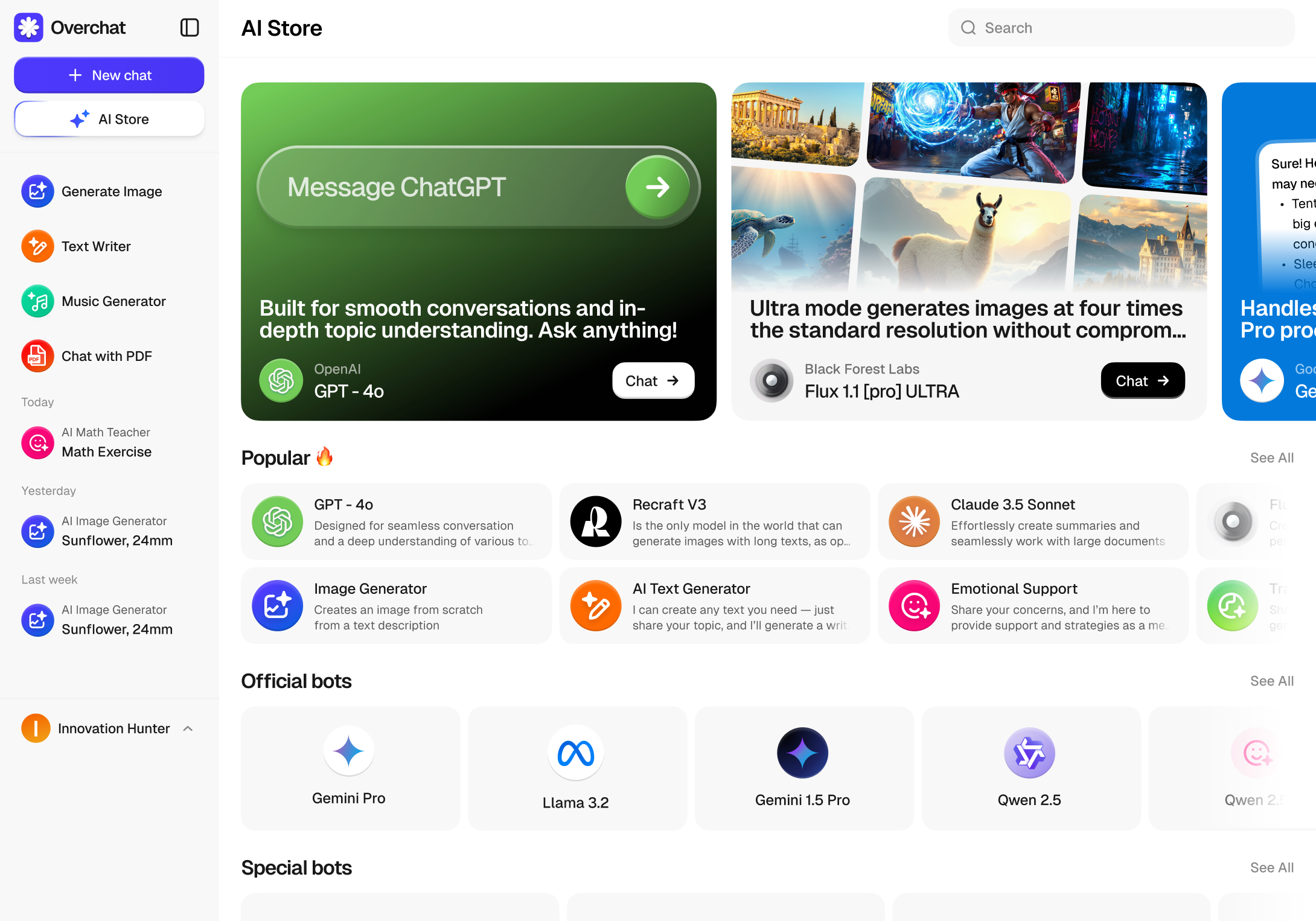Switch to the AI Store tab

click(x=109, y=119)
